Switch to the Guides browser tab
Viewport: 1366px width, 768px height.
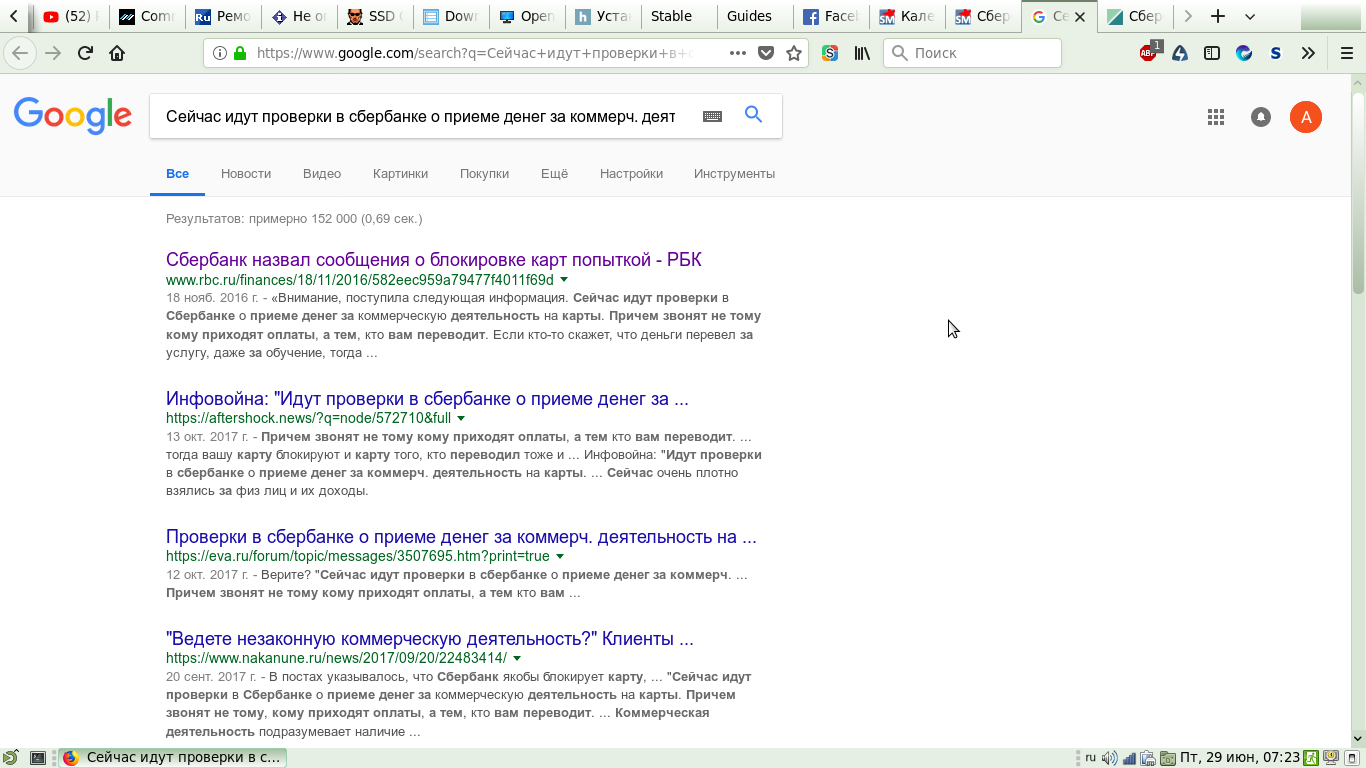point(754,16)
